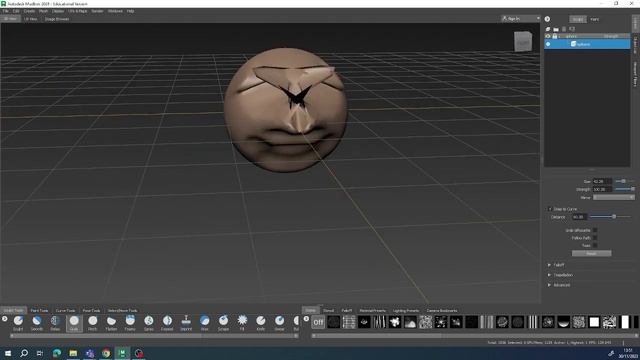This screenshot has height=360, width=640.
Task: Select the Smooth brush tool
Action: point(37,322)
